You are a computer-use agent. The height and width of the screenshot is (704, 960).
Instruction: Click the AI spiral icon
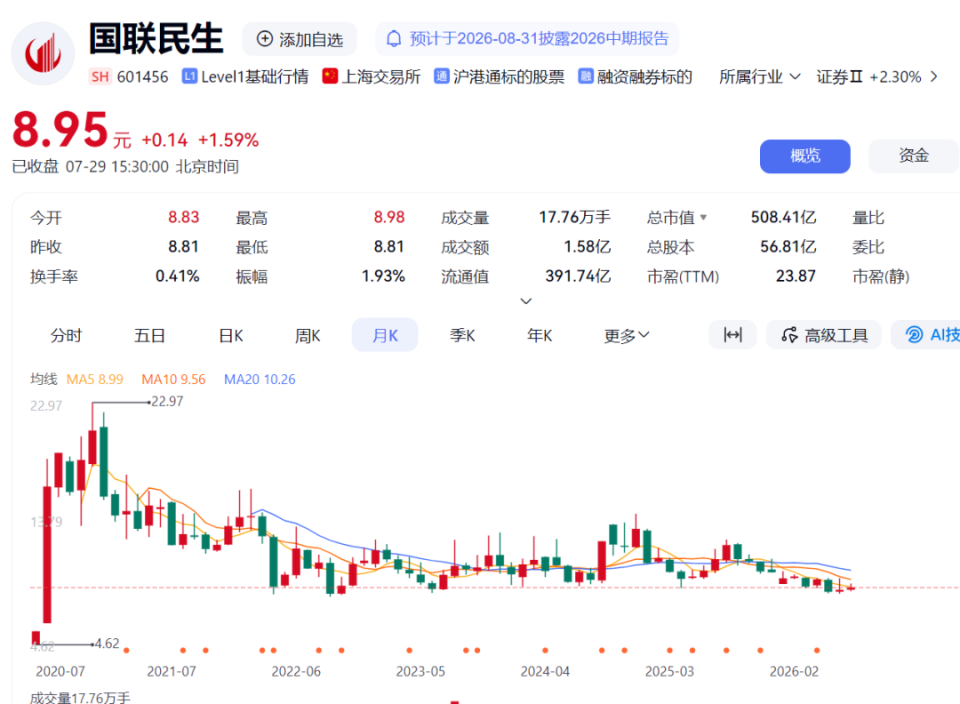(914, 335)
